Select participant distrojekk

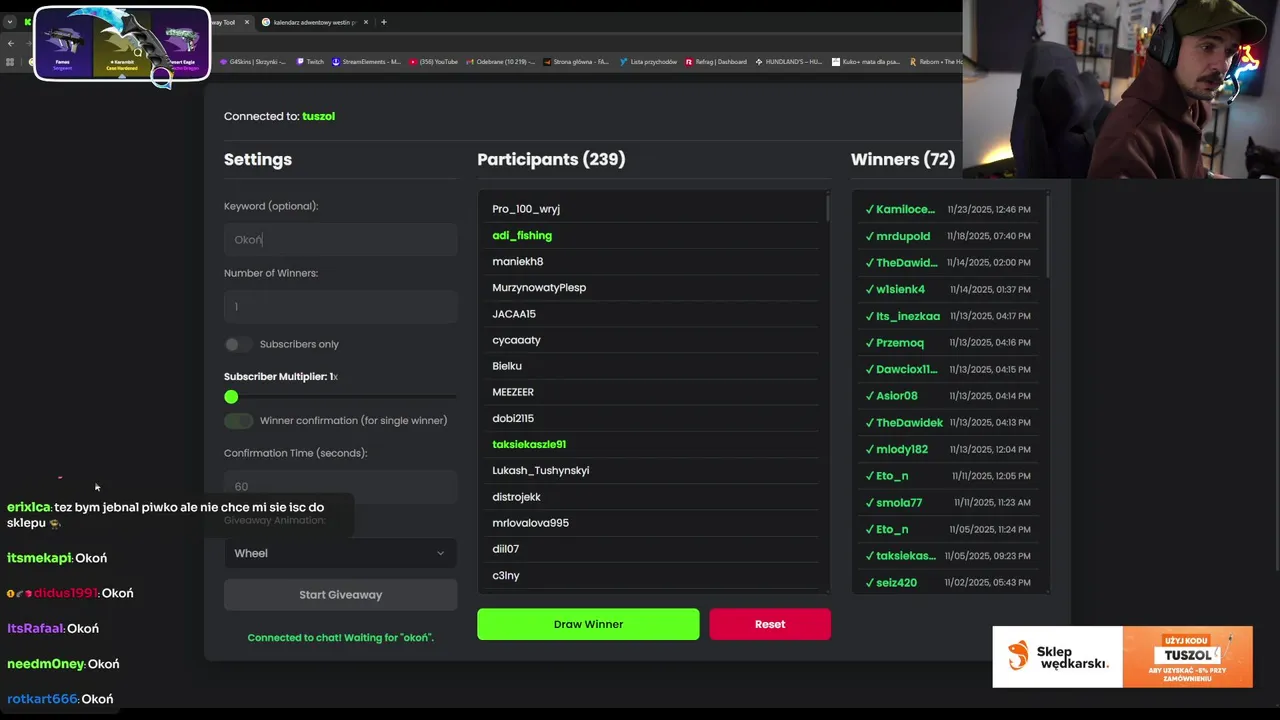516,497
